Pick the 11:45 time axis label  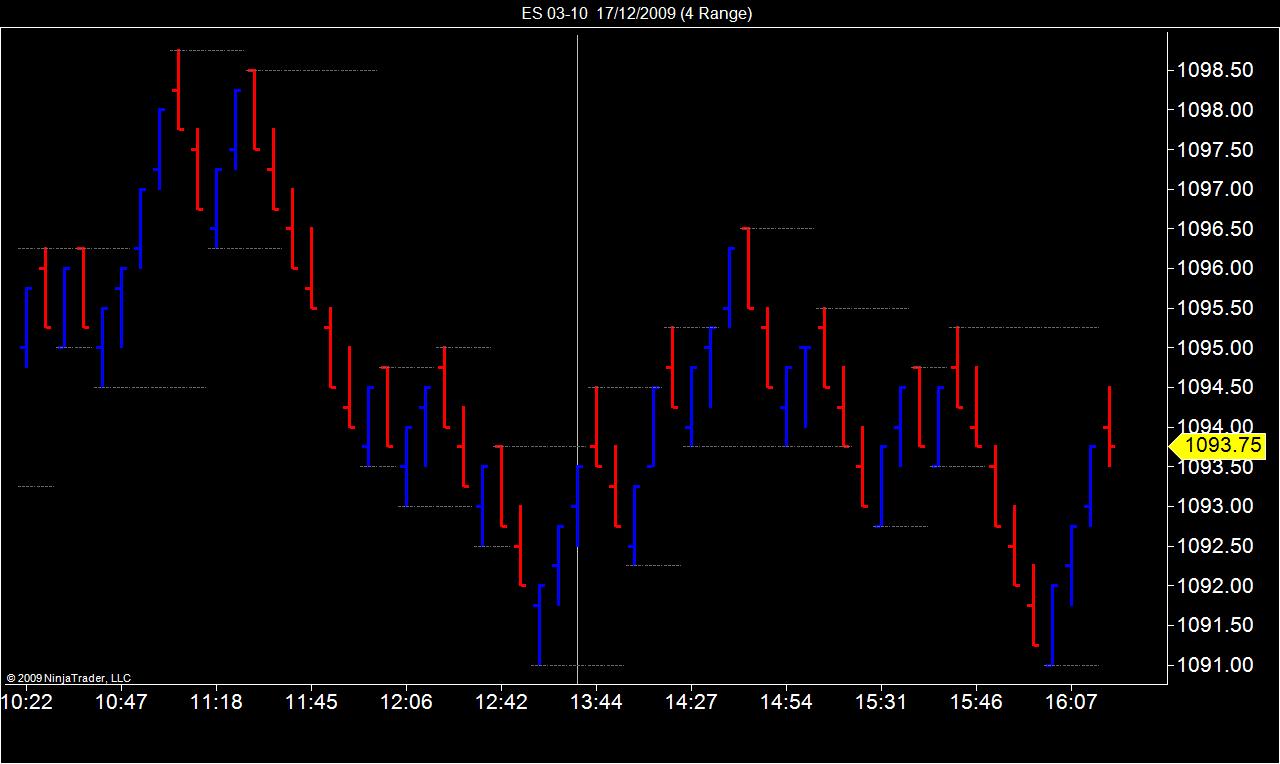[x=312, y=702]
